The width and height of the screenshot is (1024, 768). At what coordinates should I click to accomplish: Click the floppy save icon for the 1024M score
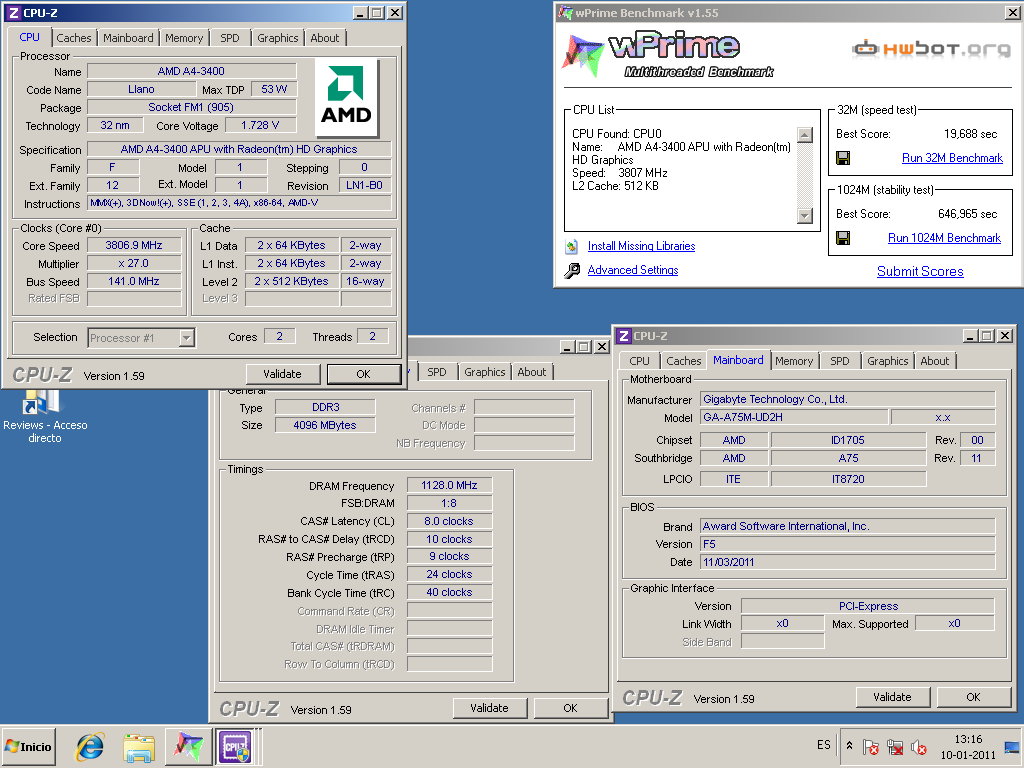[843, 238]
